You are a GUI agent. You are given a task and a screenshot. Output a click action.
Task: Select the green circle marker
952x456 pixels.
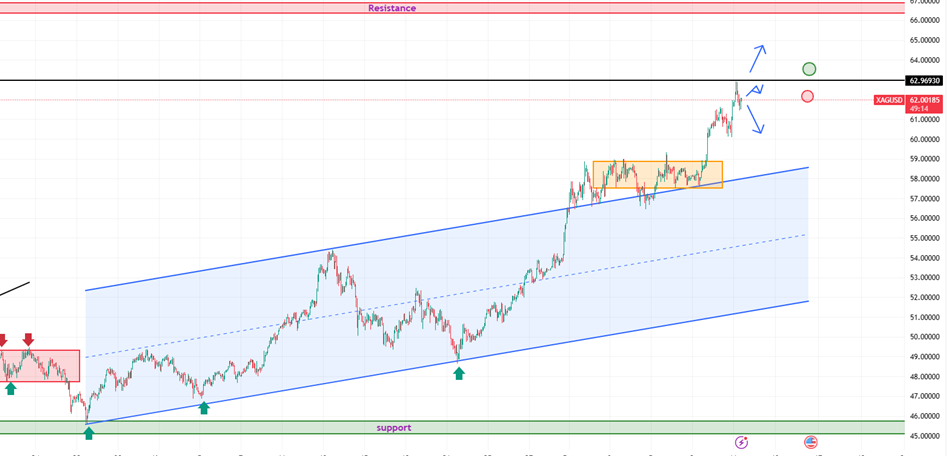pos(809,69)
